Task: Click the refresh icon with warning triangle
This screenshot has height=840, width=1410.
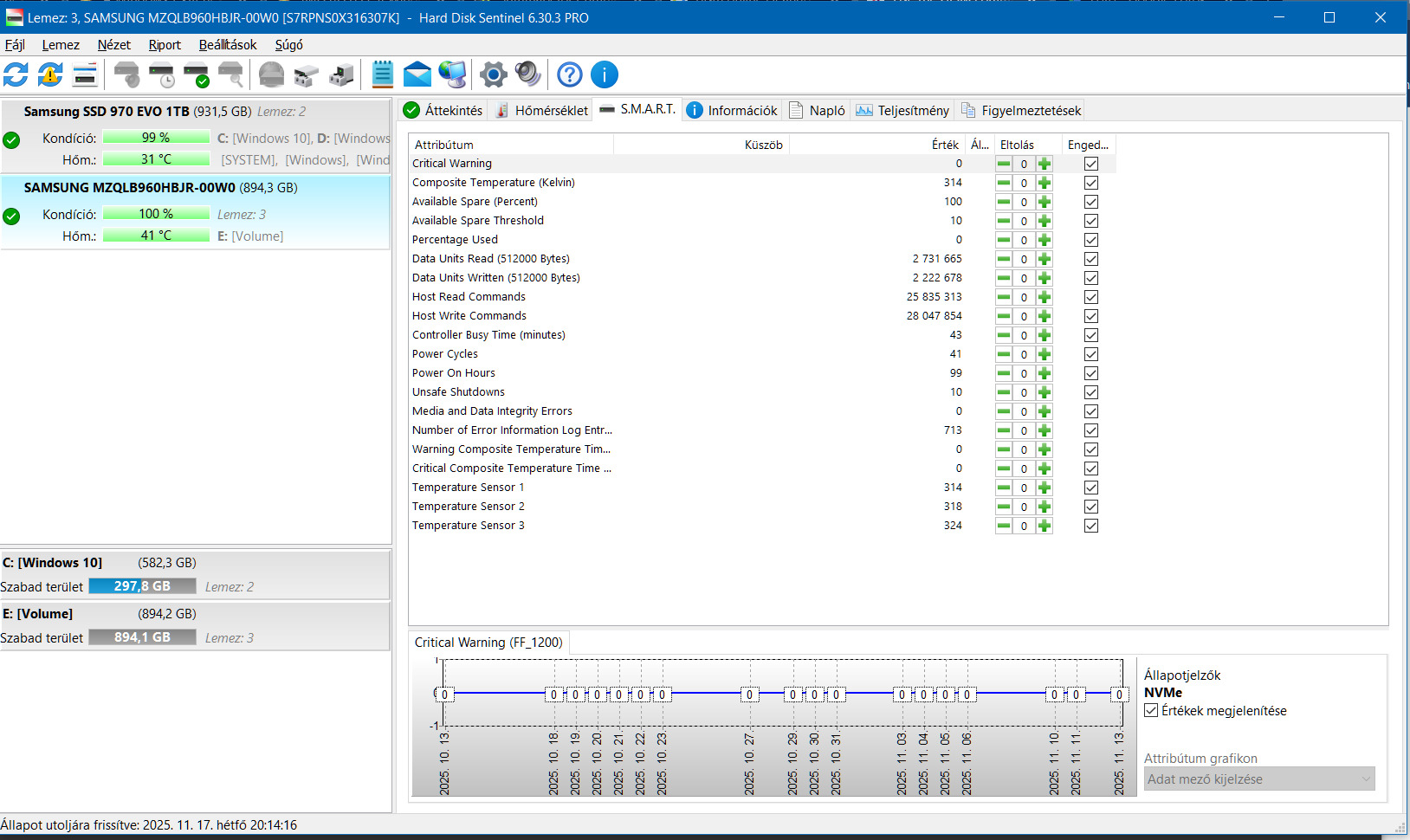Action: [x=50, y=75]
